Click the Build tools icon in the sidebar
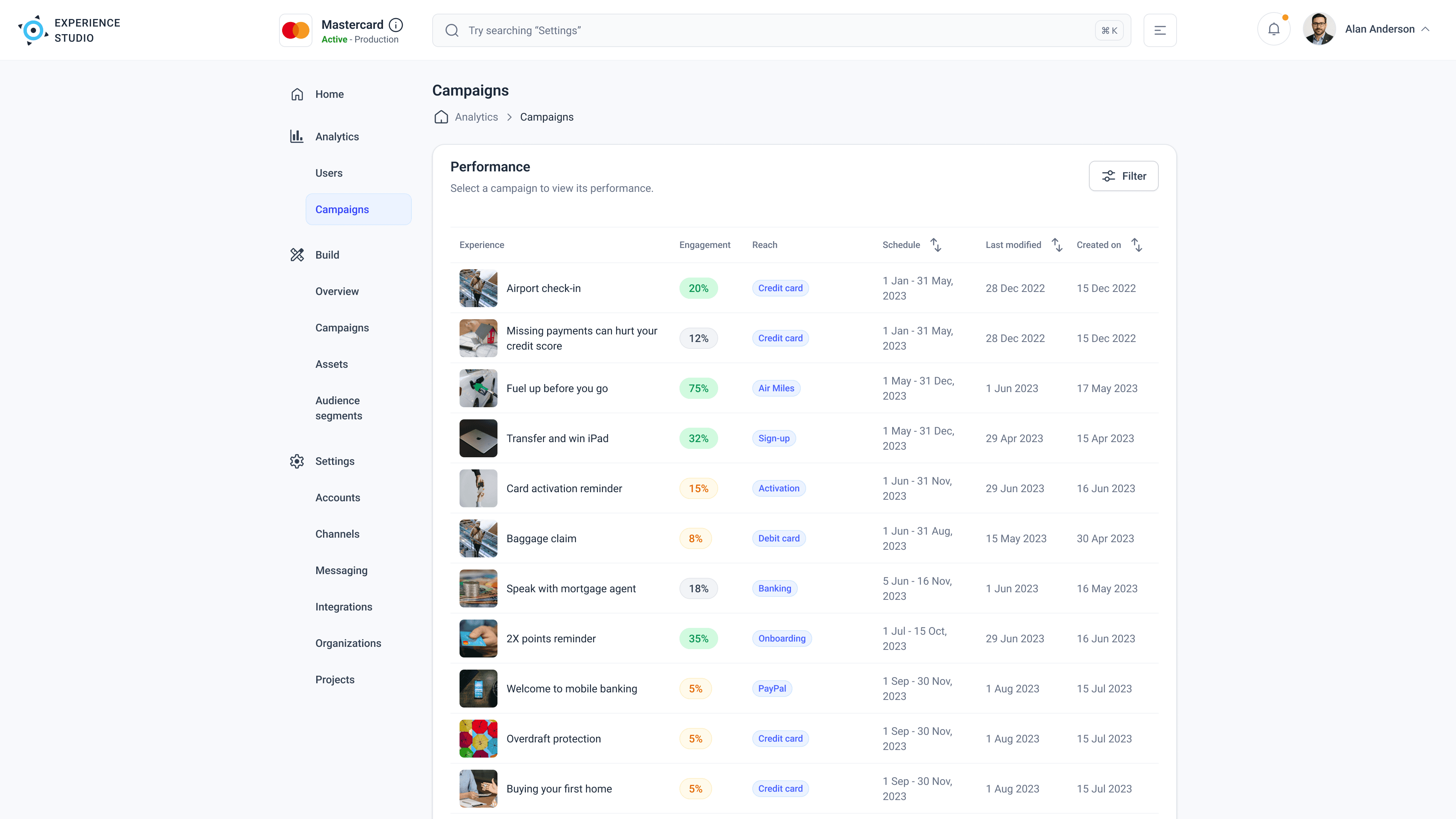Viewport: 1456px width, 819px height. pos(297,255)
